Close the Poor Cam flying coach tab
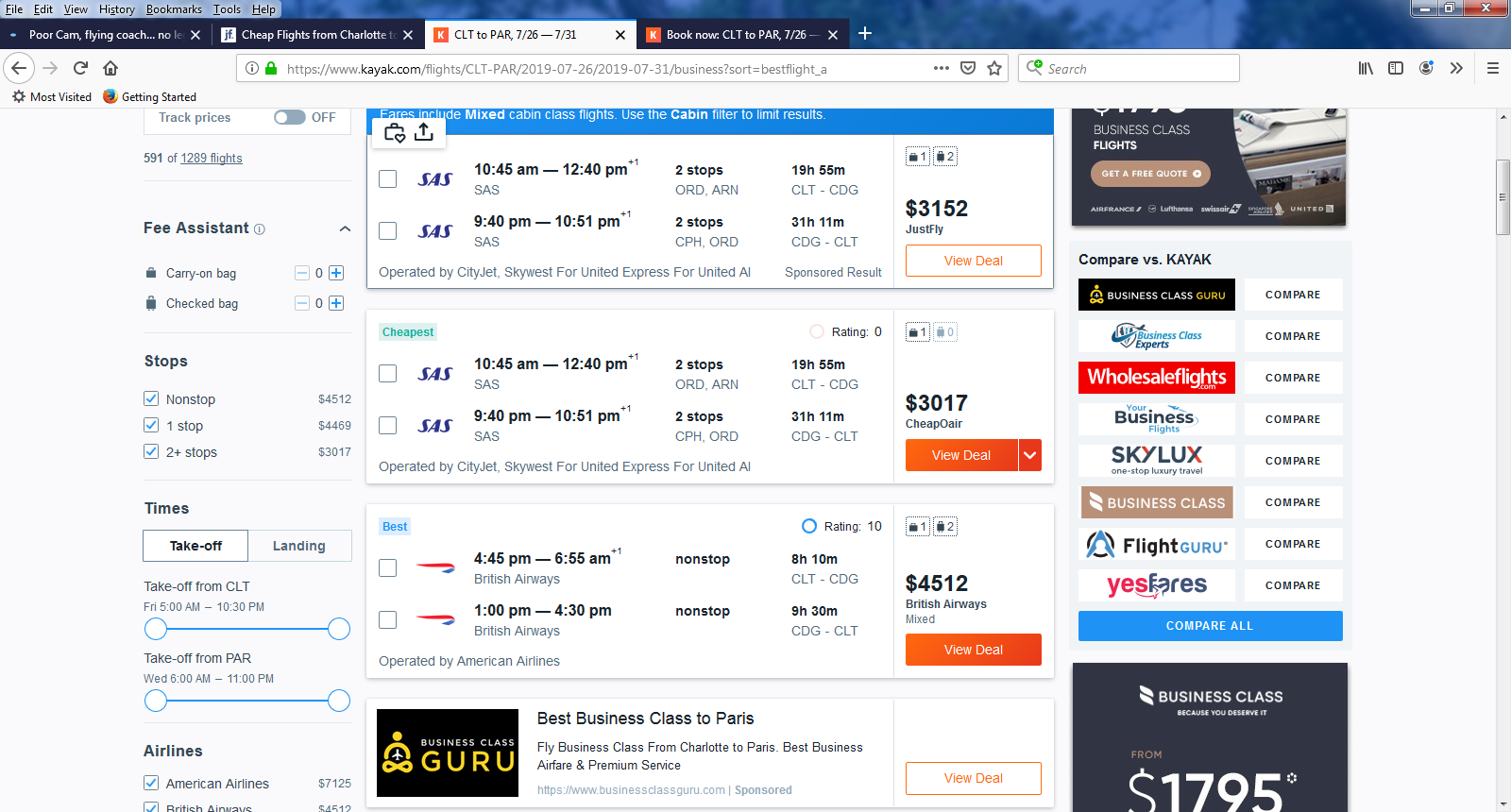The height and width of the screenshot is (812, 1511). pos(195,35)
